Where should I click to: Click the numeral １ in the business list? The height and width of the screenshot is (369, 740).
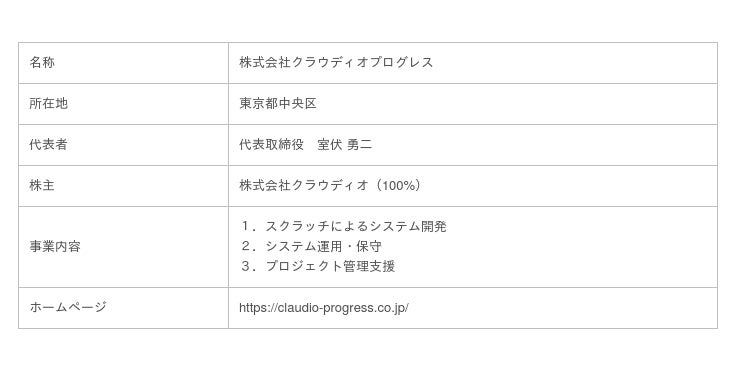(x=245, y=226)
